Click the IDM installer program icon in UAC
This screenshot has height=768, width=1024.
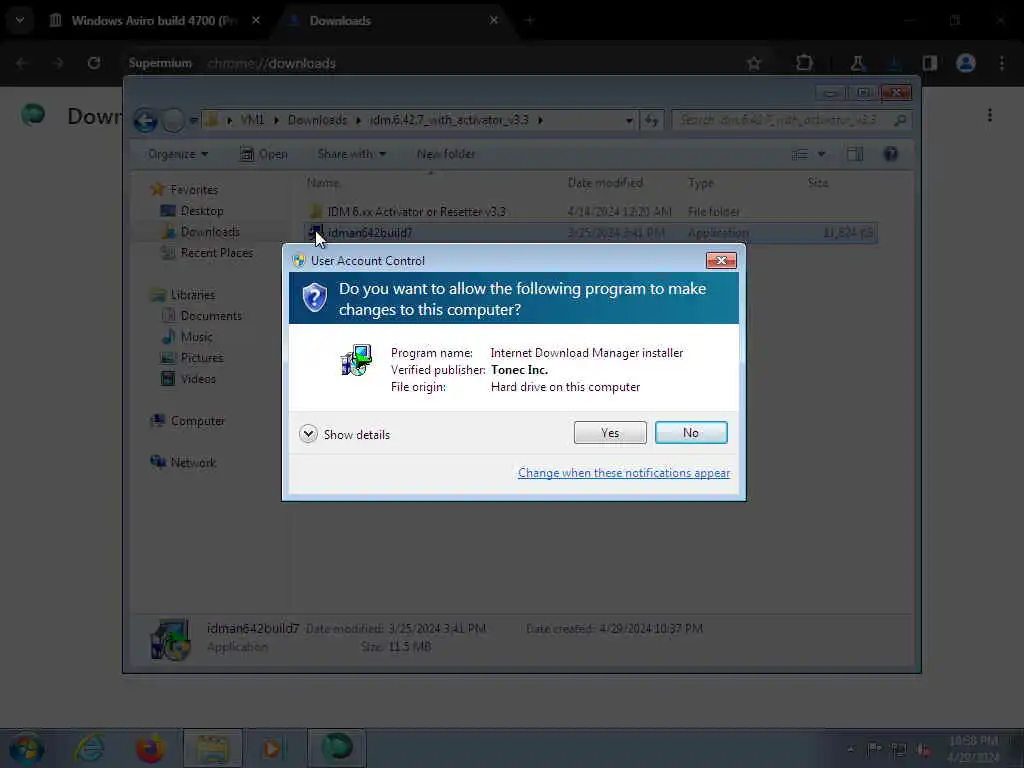[x=357, y=360]
